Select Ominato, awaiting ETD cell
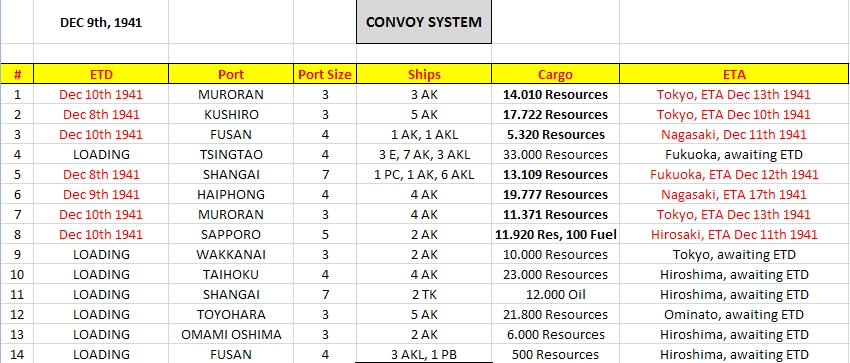The image size is (850, 363). (x=734, y=314)
